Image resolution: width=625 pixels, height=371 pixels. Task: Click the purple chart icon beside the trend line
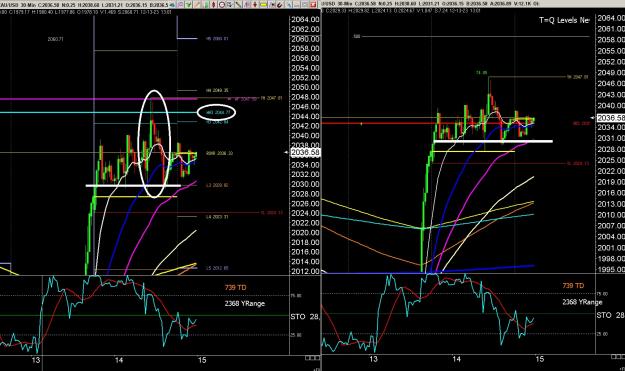click(x=246, y=4)
